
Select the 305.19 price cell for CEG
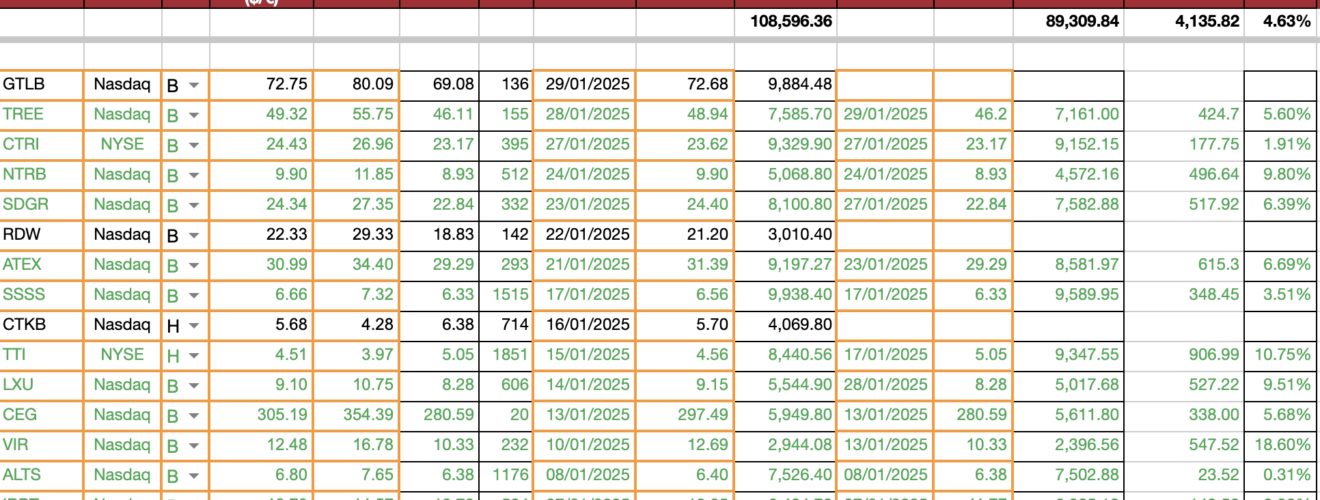coord(261,415)
